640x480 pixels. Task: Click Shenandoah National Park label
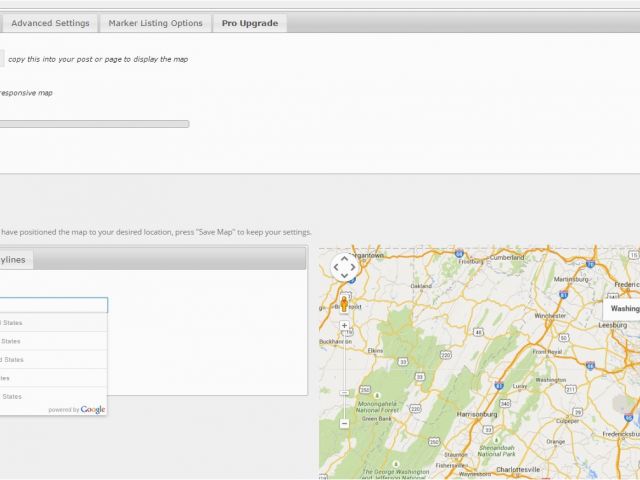tap(496, 451)
